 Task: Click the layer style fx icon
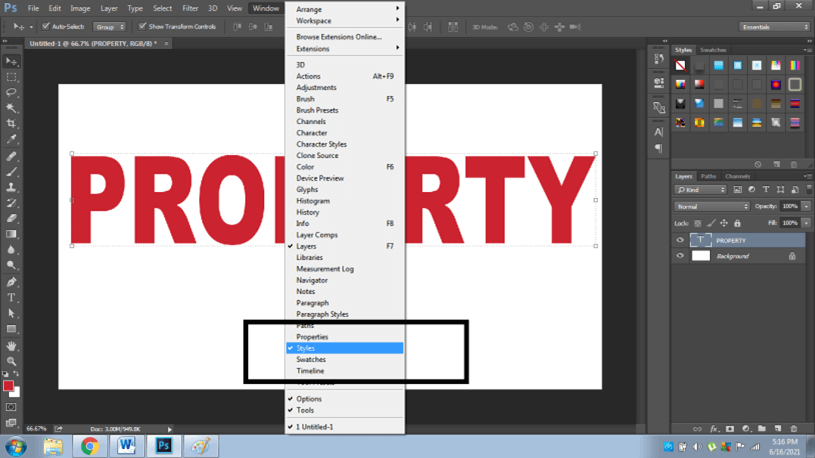click(714, 429)
